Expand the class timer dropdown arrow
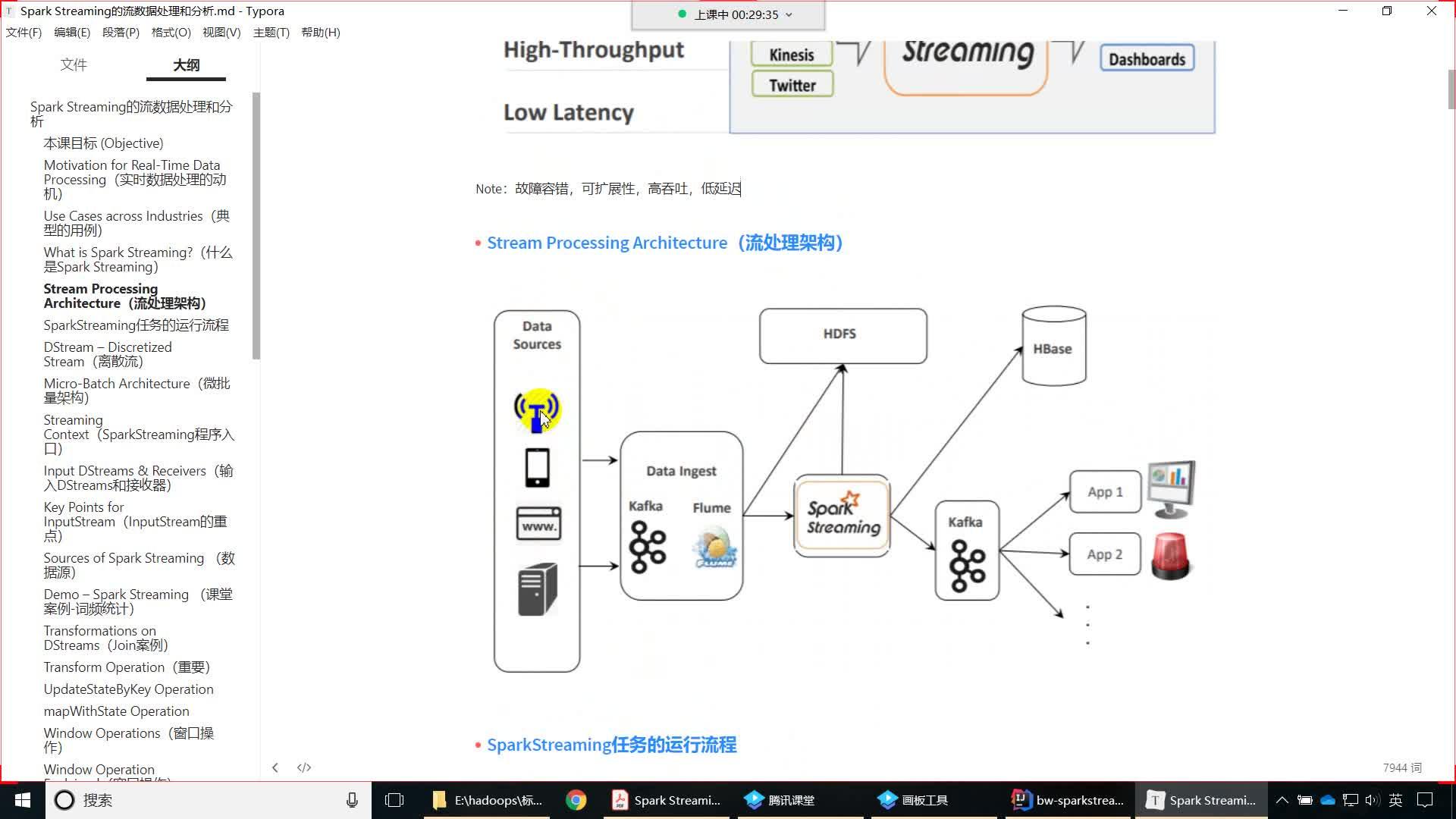 pos(789,14)
